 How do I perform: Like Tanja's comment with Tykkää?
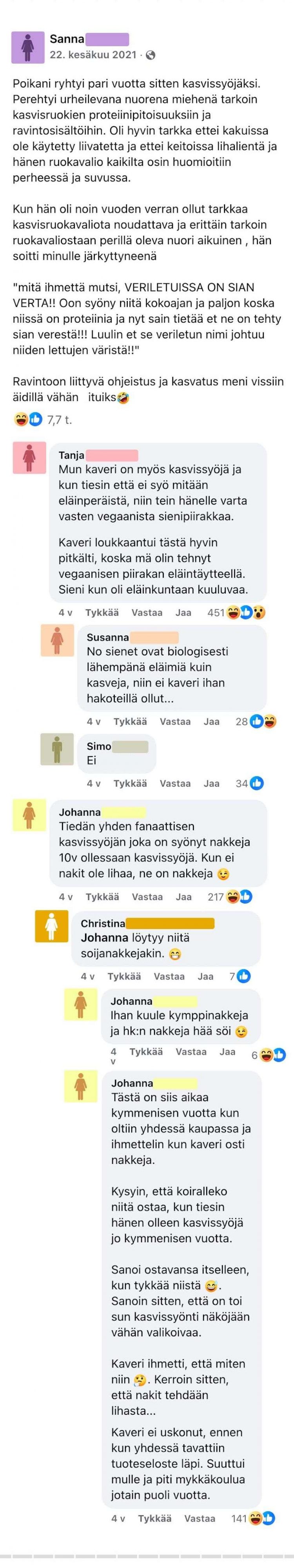coord(102,613)
